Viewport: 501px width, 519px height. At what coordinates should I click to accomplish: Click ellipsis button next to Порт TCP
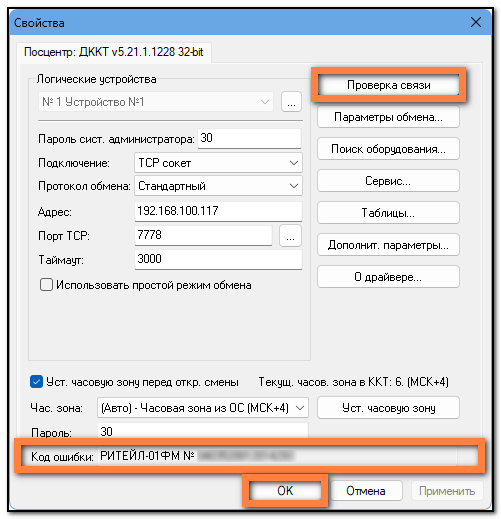coord(290,236)
